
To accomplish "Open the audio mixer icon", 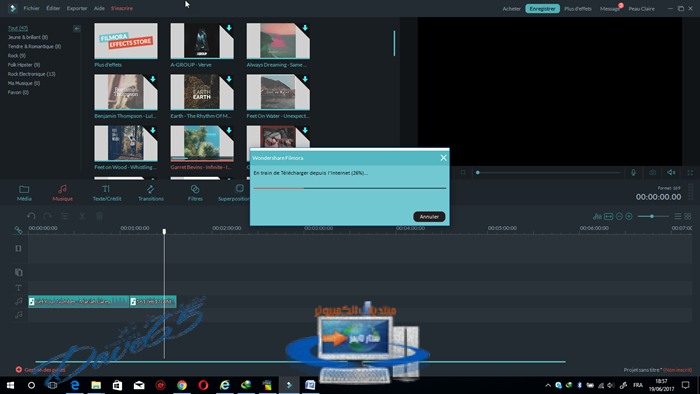I will [x=597, y=216].
